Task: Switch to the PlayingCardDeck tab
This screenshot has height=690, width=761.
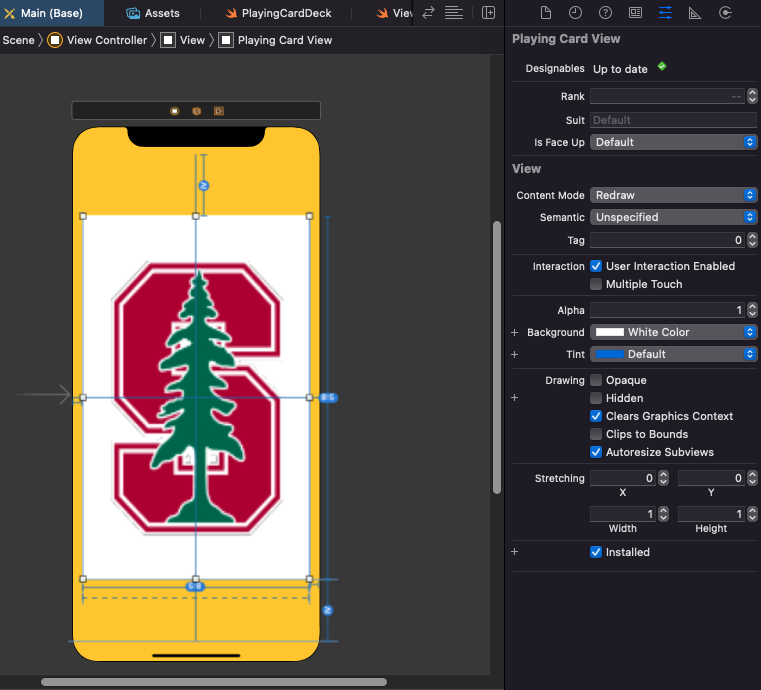Action: tap(278, 13)
